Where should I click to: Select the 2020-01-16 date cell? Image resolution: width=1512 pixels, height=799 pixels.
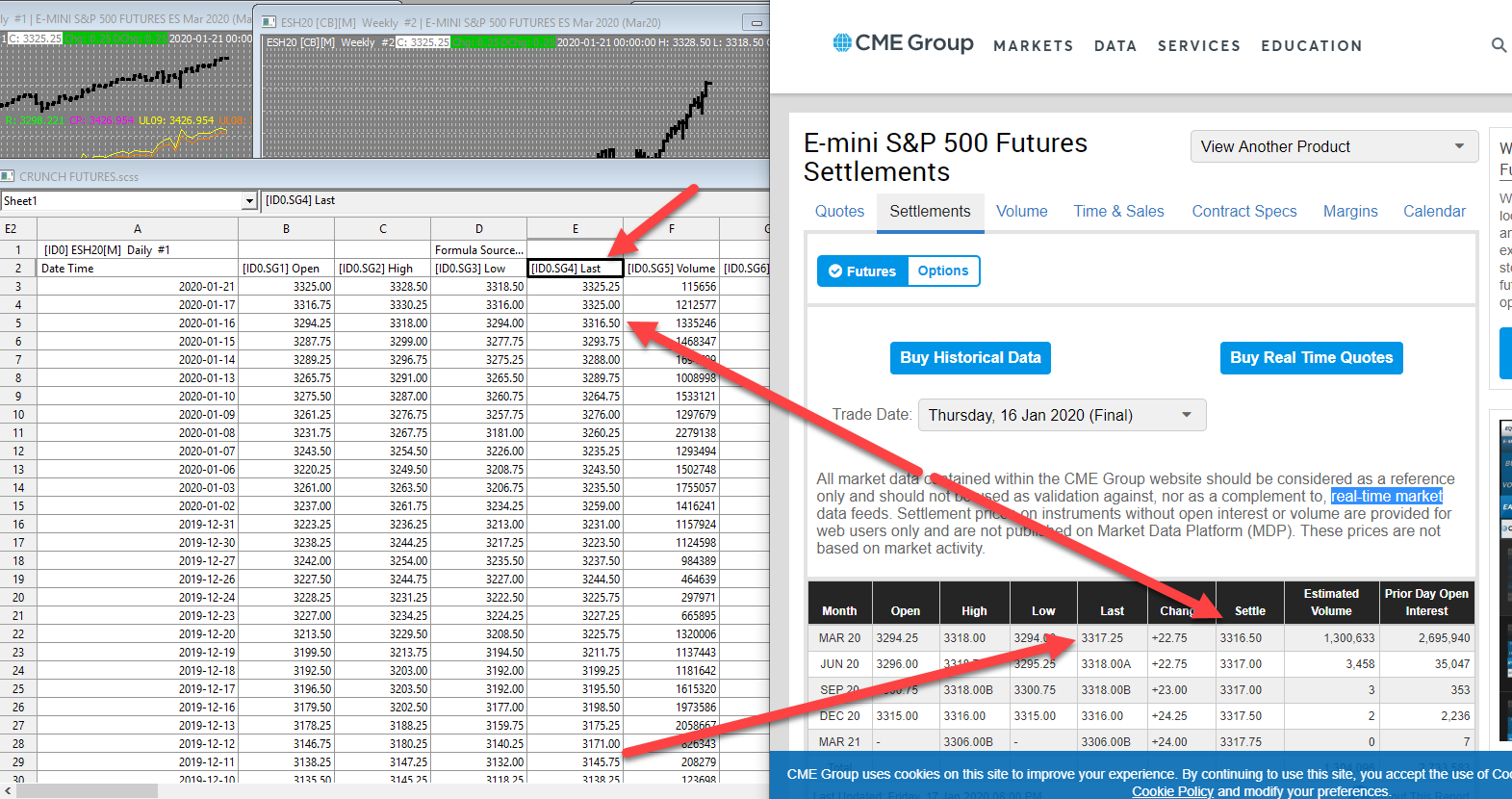tap(138, 323)
